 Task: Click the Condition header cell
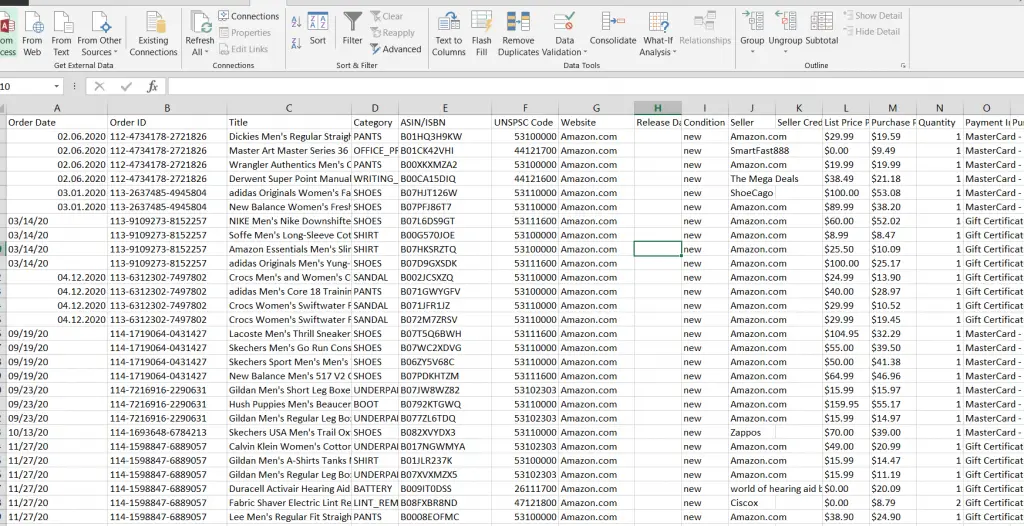(x=705, y=122)
